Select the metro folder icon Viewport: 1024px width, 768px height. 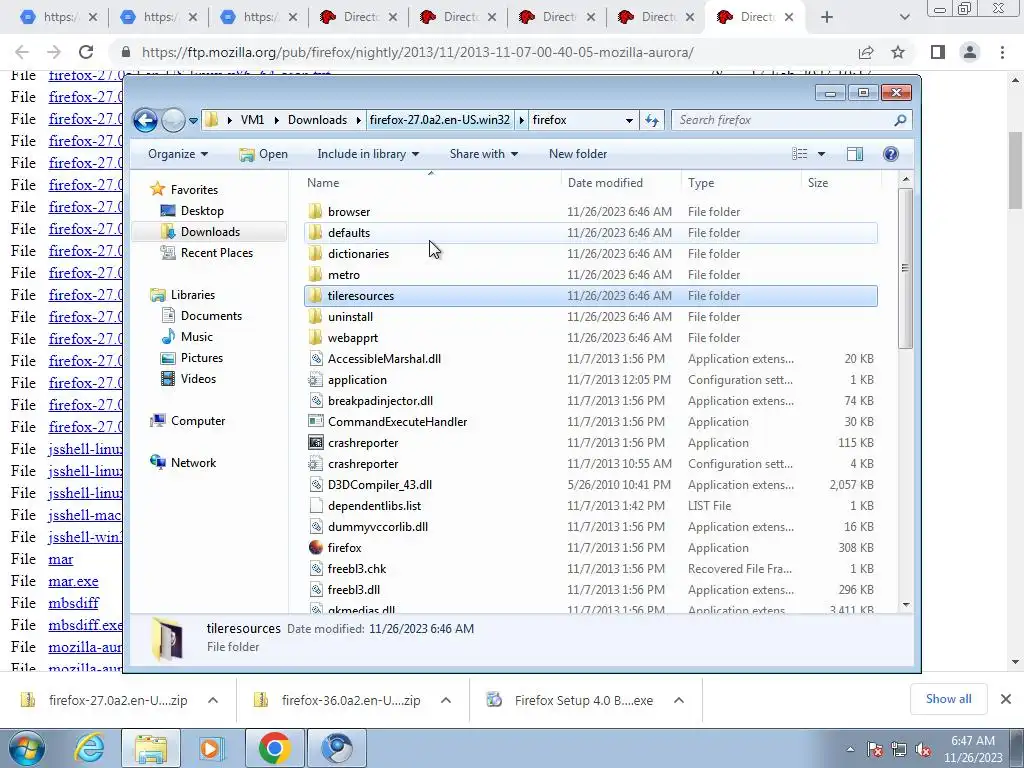[315, 274]
